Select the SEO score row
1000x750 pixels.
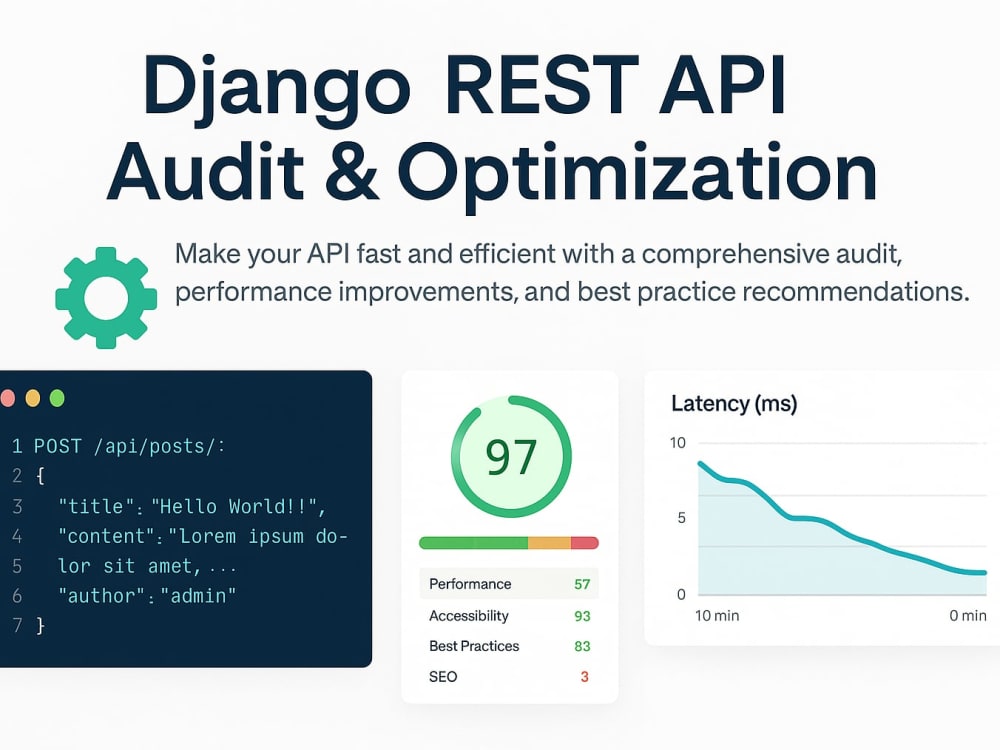pos(509,677)
